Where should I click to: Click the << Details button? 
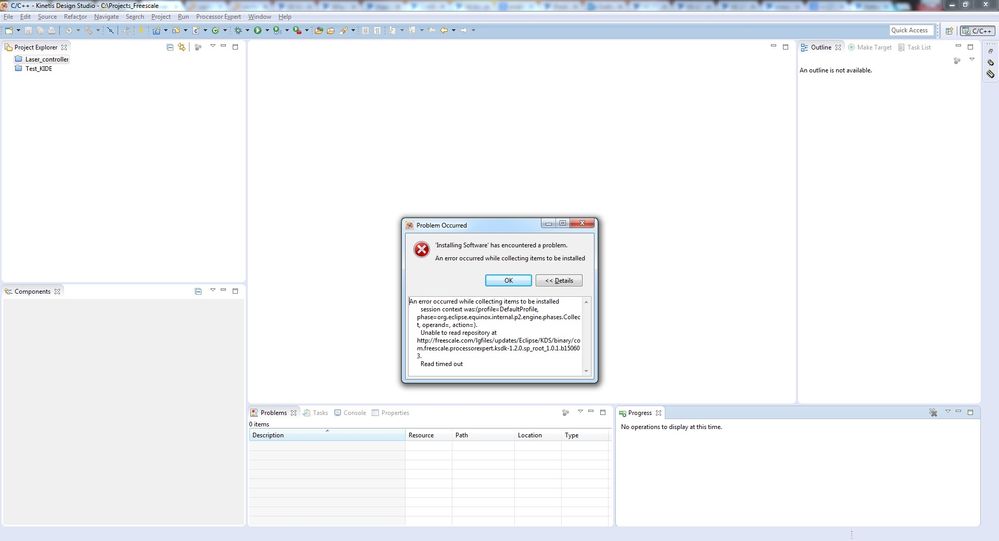(x=559, y=280)
